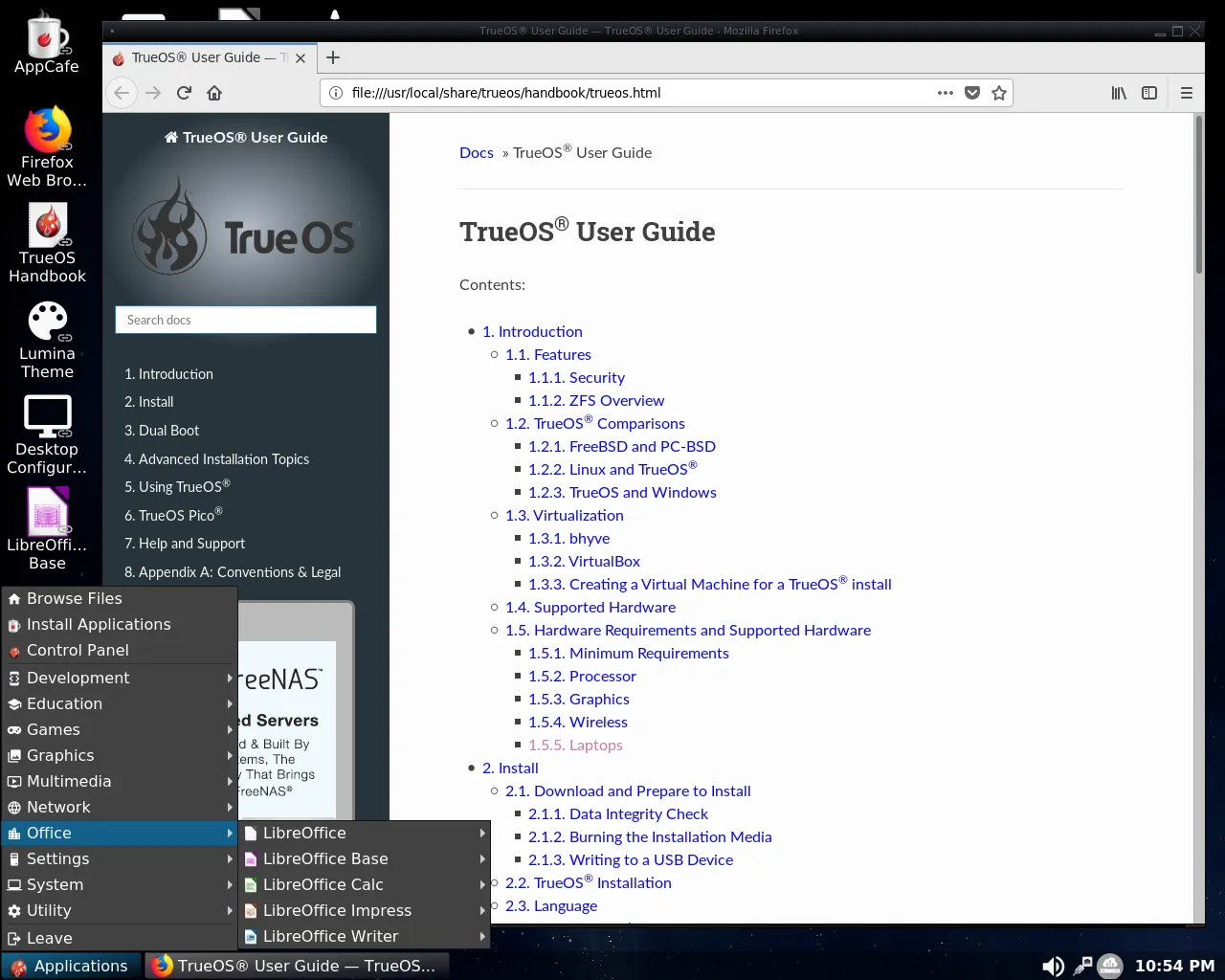Open LibreOffice from the Office submenu
This screenshot has height=980, width=1225.
point(365,833)
